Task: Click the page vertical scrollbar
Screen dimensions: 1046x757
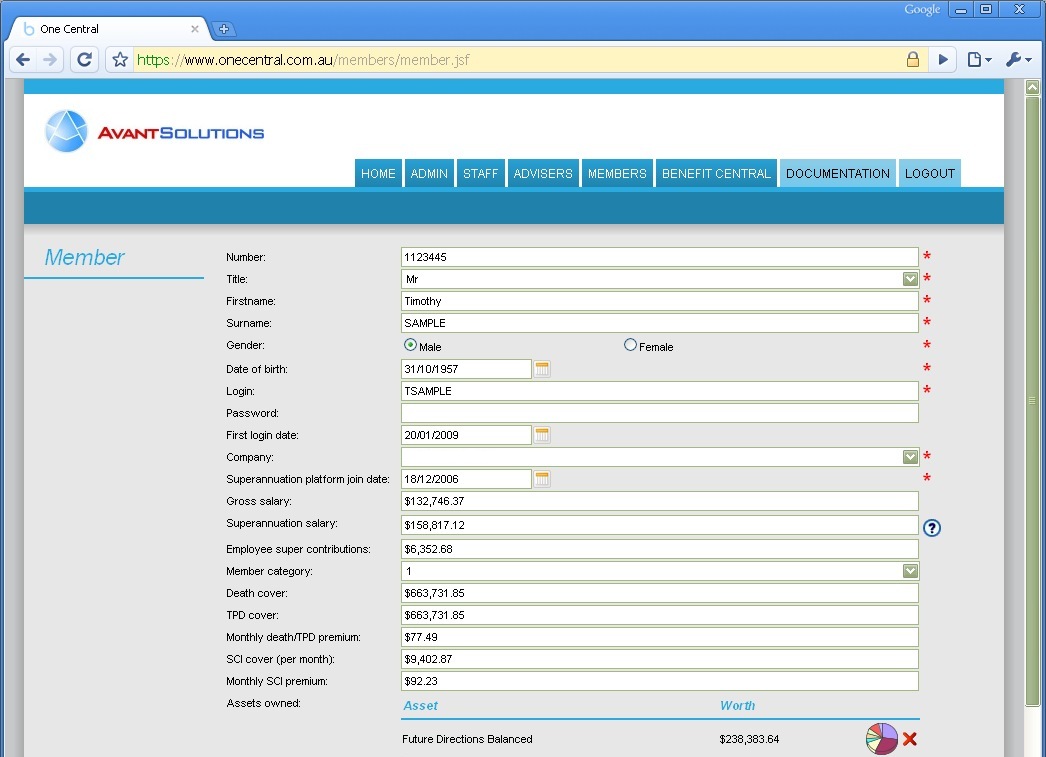Action: (x=1033, y=400)
